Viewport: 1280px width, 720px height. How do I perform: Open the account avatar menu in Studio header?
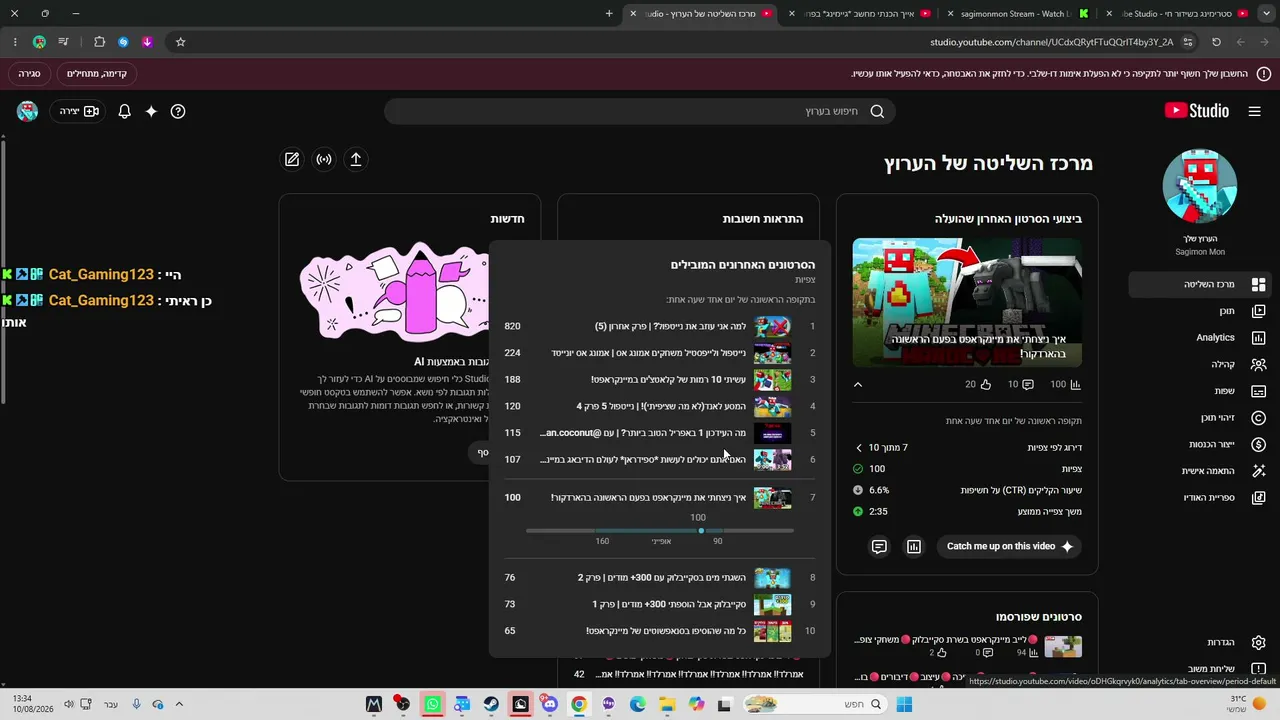[27, 111]
